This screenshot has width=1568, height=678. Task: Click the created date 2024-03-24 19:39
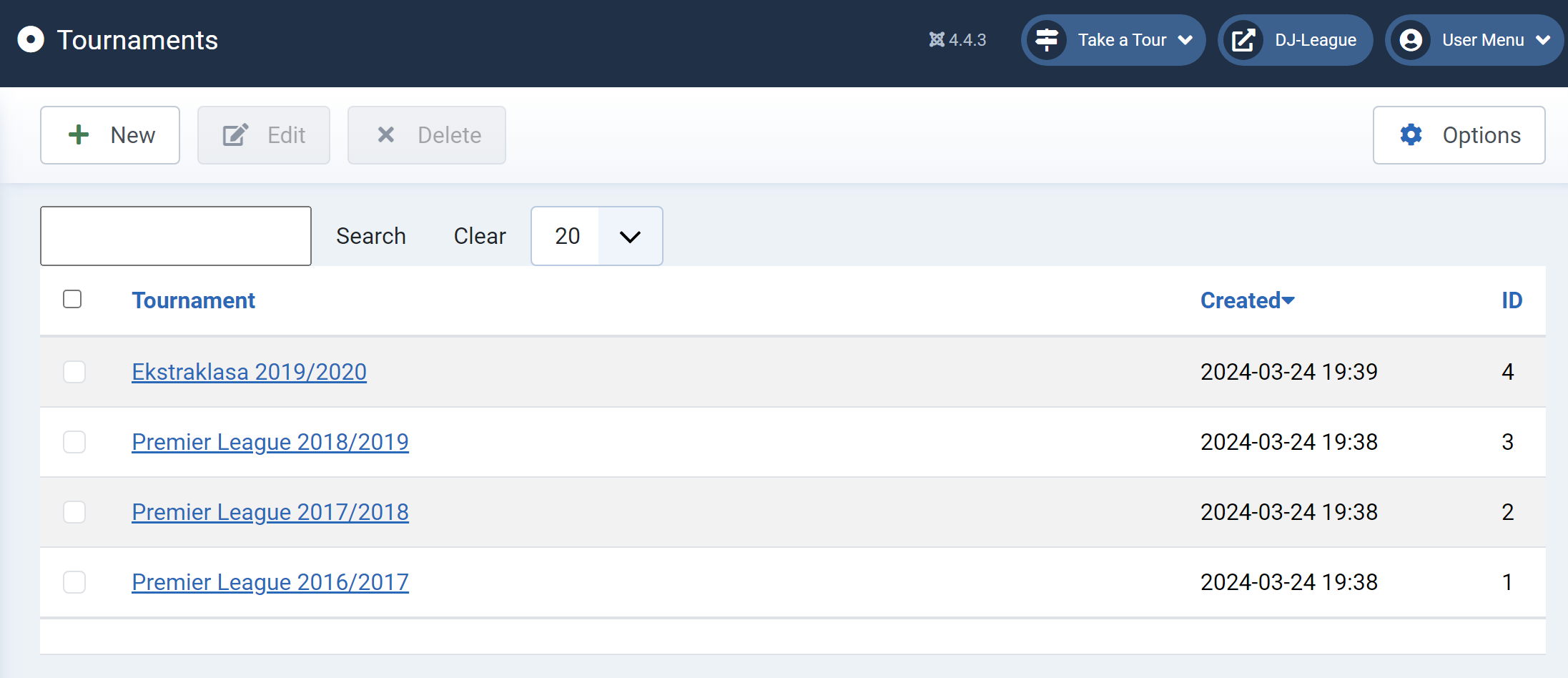pos(1288,372)
